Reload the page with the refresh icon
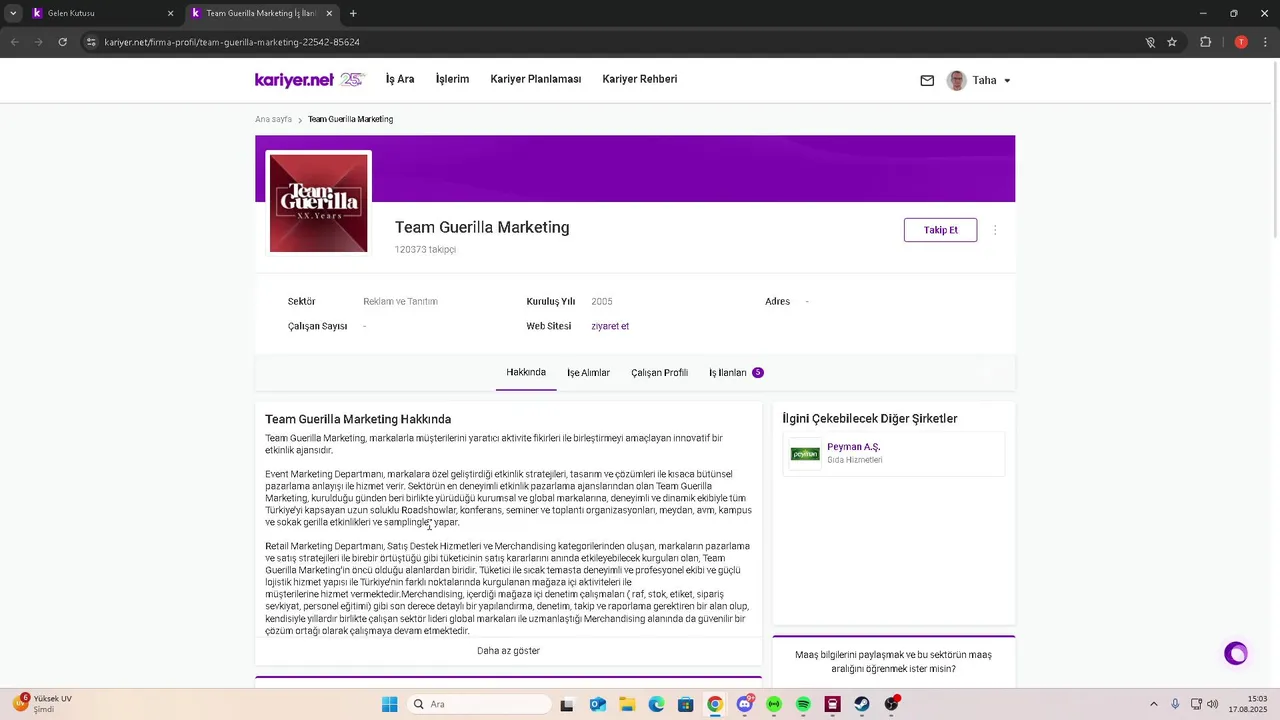This screenshot has height=720, width=1280. tap(62, 42)
